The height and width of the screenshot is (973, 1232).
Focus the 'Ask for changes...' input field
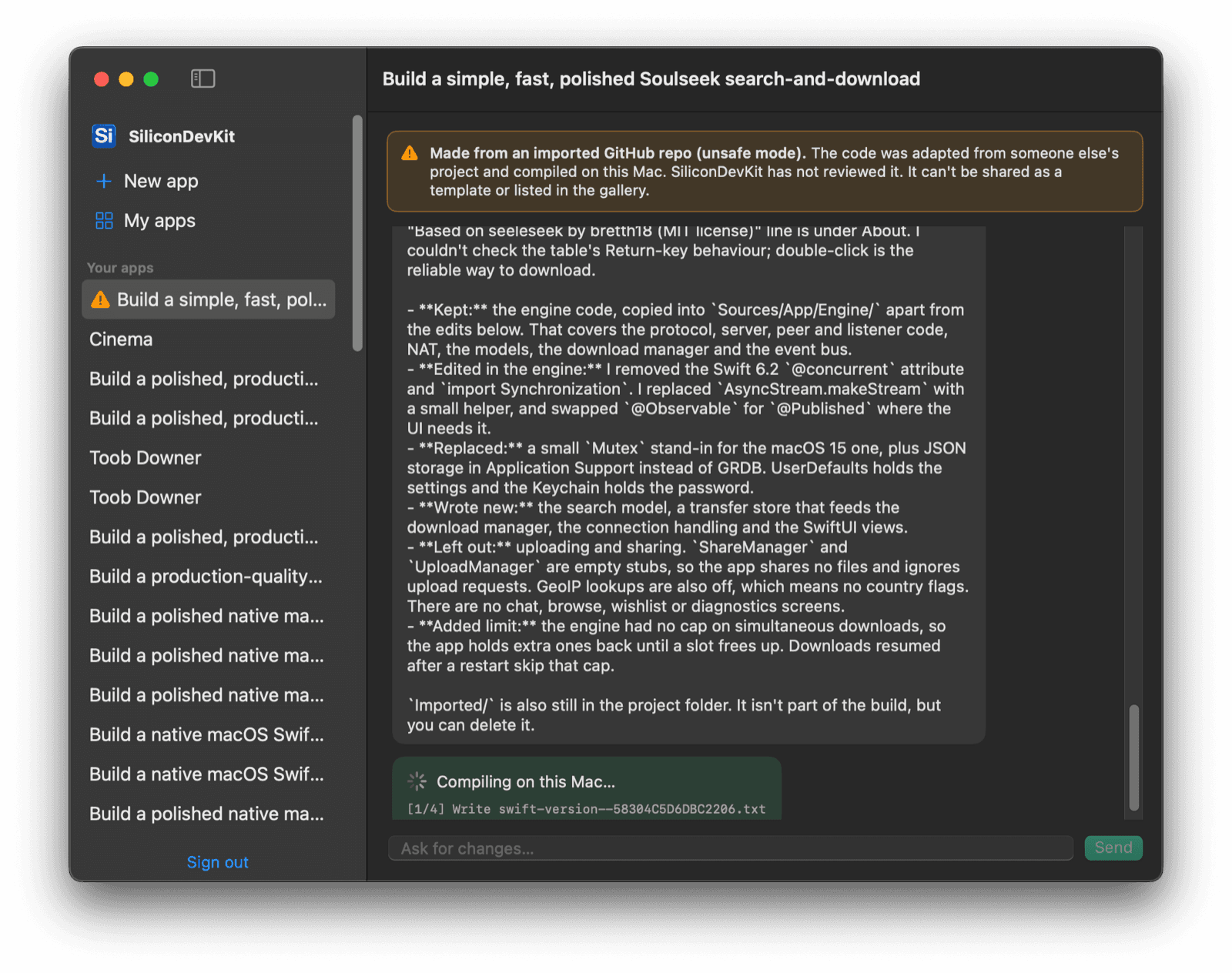pos(731,848)
